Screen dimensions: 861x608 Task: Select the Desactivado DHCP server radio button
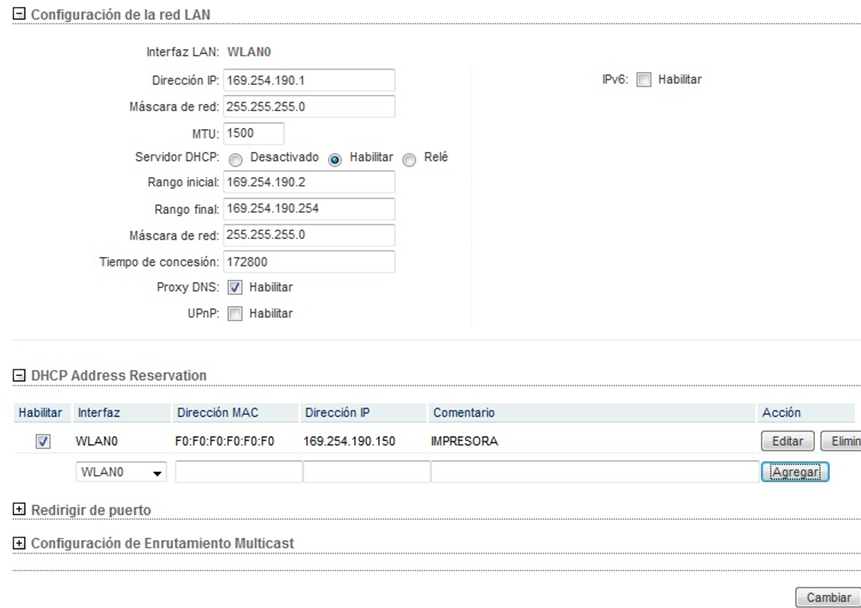(x=236, y=160)
